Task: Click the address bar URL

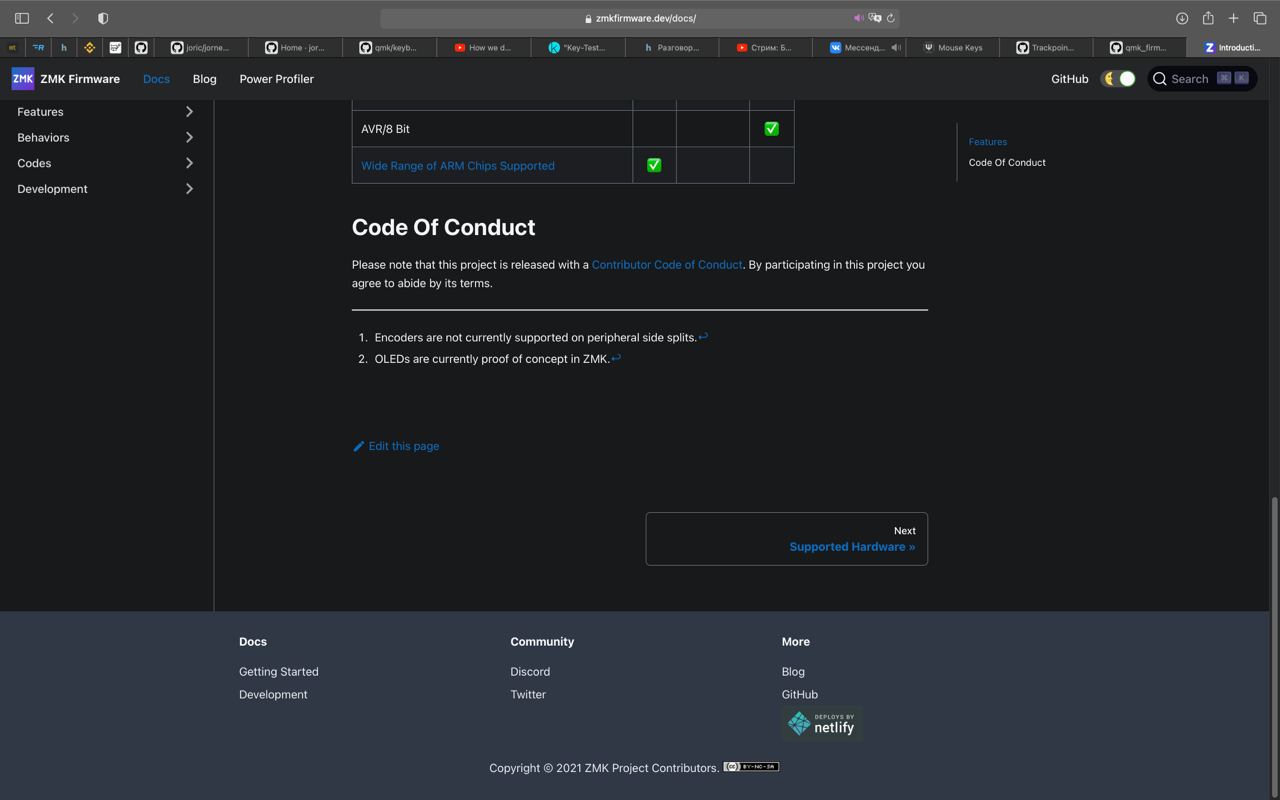Action: [645, 18]
